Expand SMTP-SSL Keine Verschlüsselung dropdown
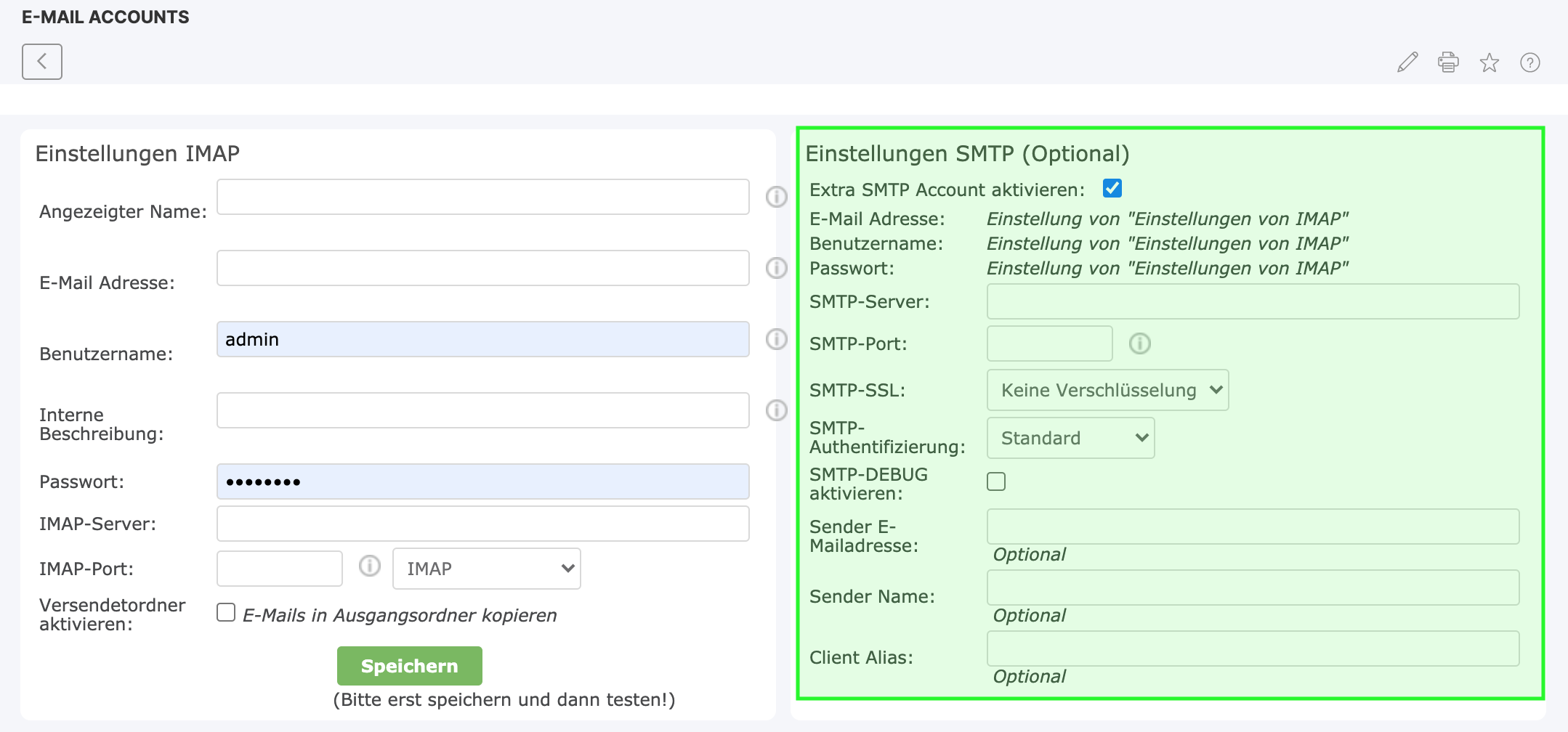 (x=1107, y=390)
